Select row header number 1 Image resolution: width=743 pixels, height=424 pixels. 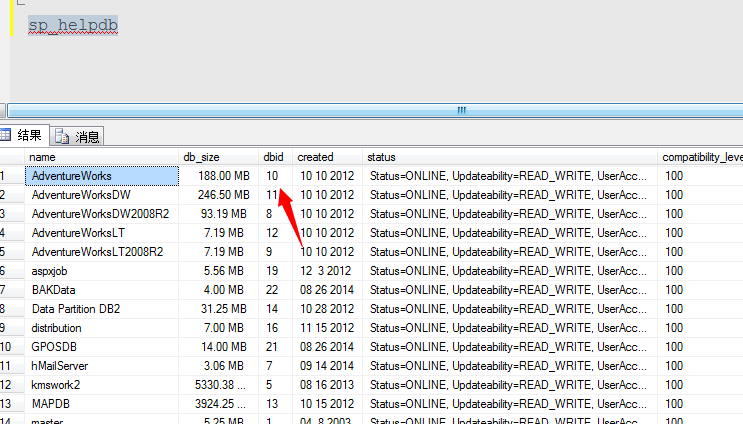pyautogui.click(x=12, y=176)
